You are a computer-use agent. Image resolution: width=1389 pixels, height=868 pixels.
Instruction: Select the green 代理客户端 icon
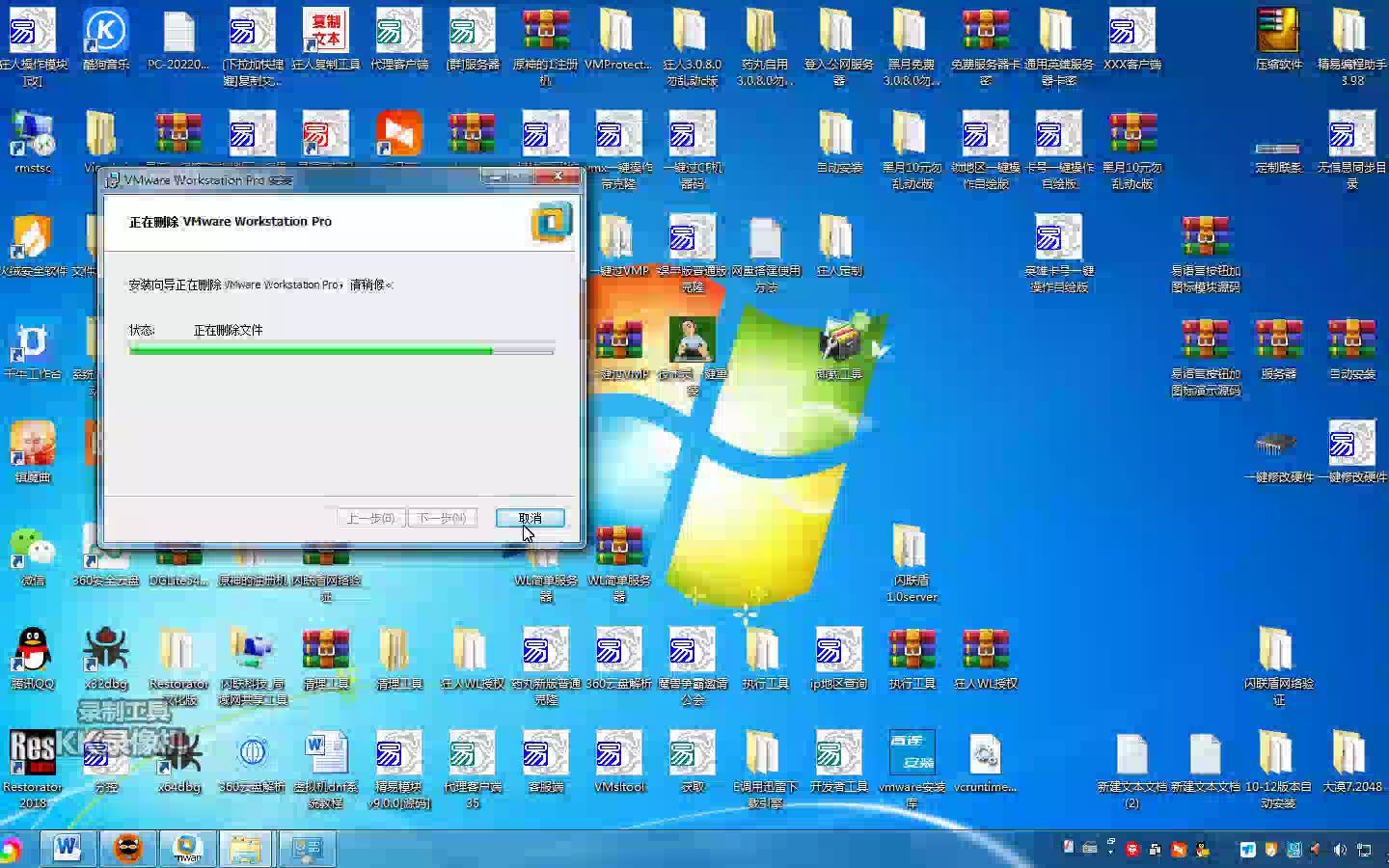(399, 40)
